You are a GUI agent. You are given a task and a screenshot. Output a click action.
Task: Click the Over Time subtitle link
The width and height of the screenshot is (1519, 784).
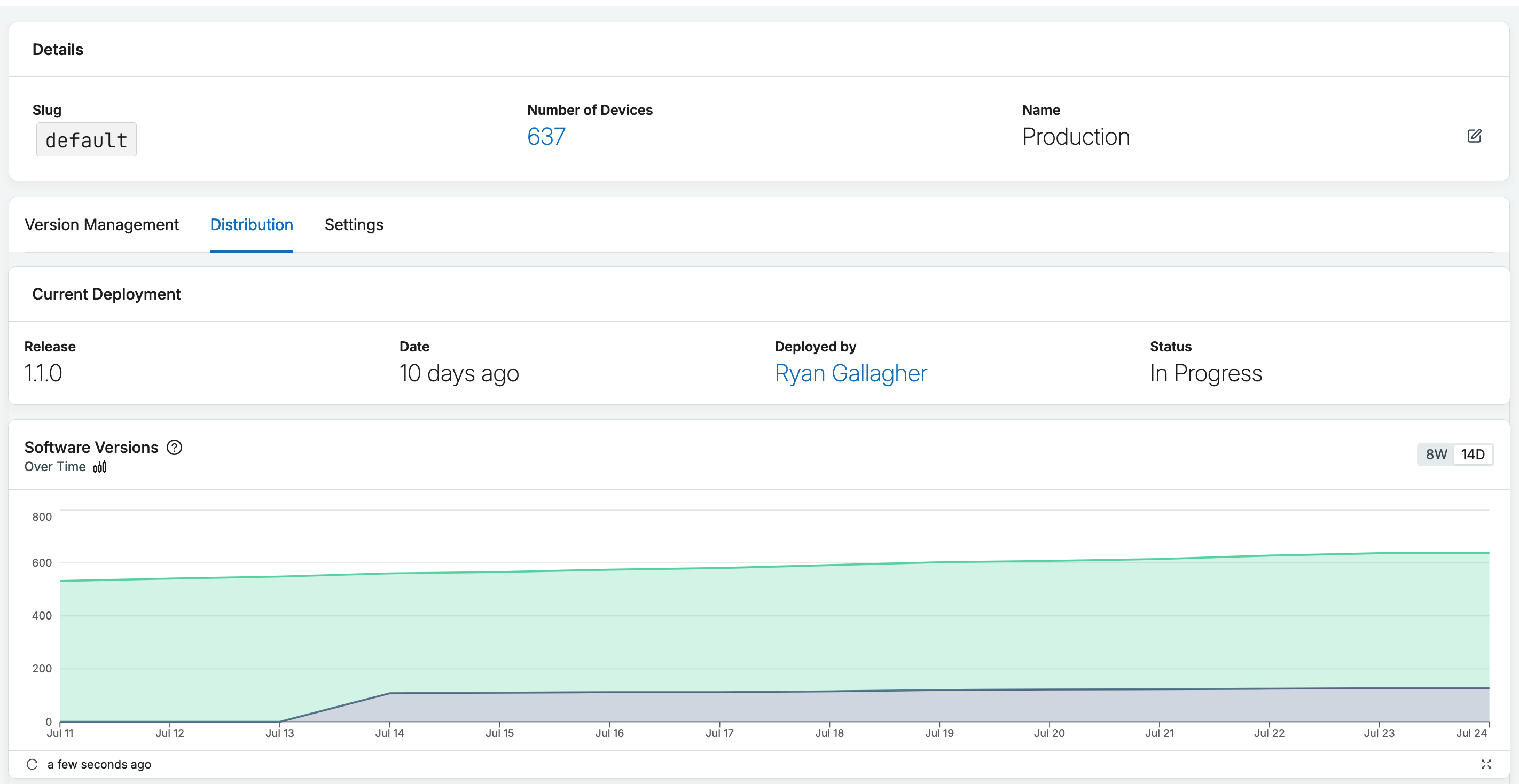click(x=55, y=467)
